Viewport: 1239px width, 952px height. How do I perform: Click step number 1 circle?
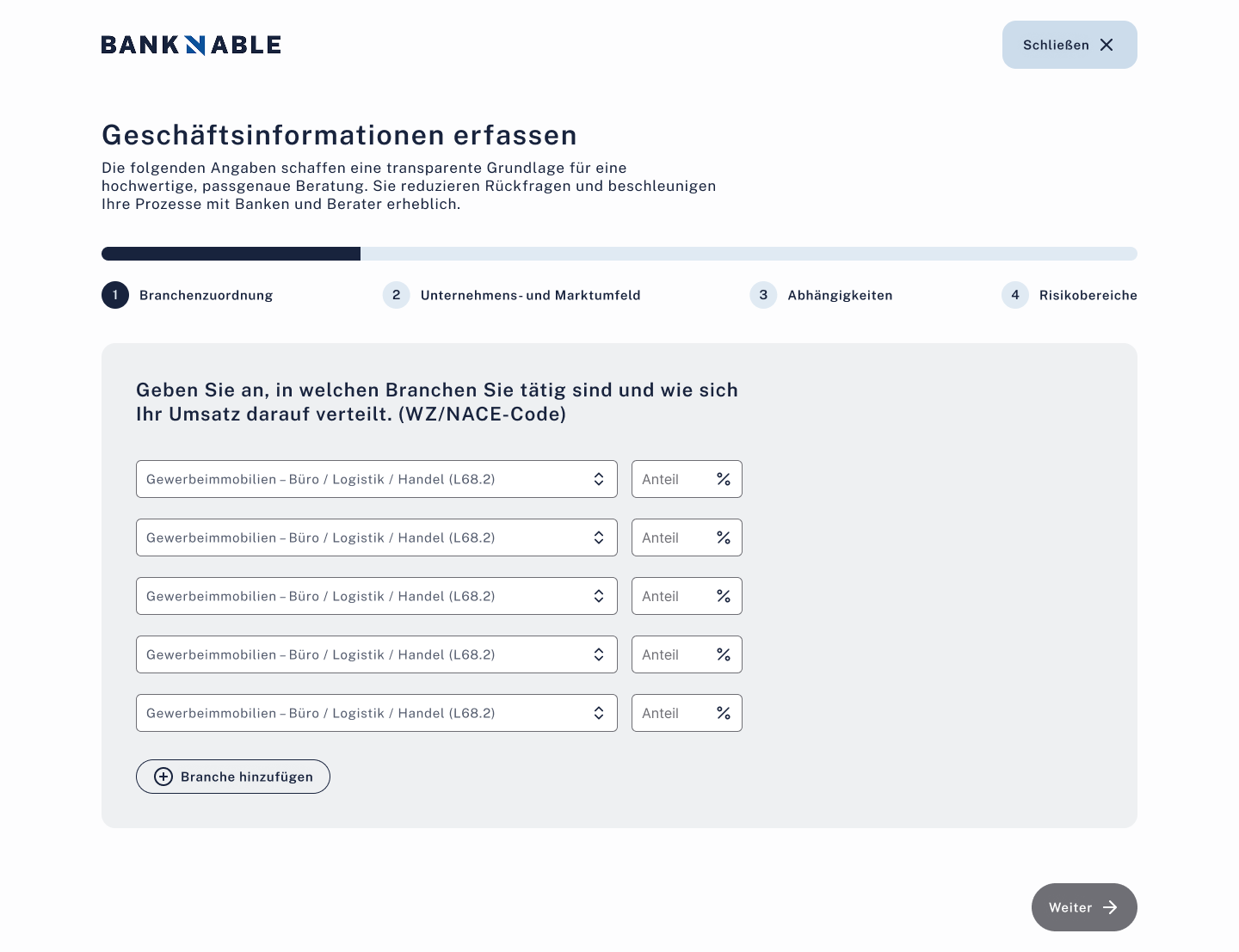pyautogui.click(x=115, y=295)
